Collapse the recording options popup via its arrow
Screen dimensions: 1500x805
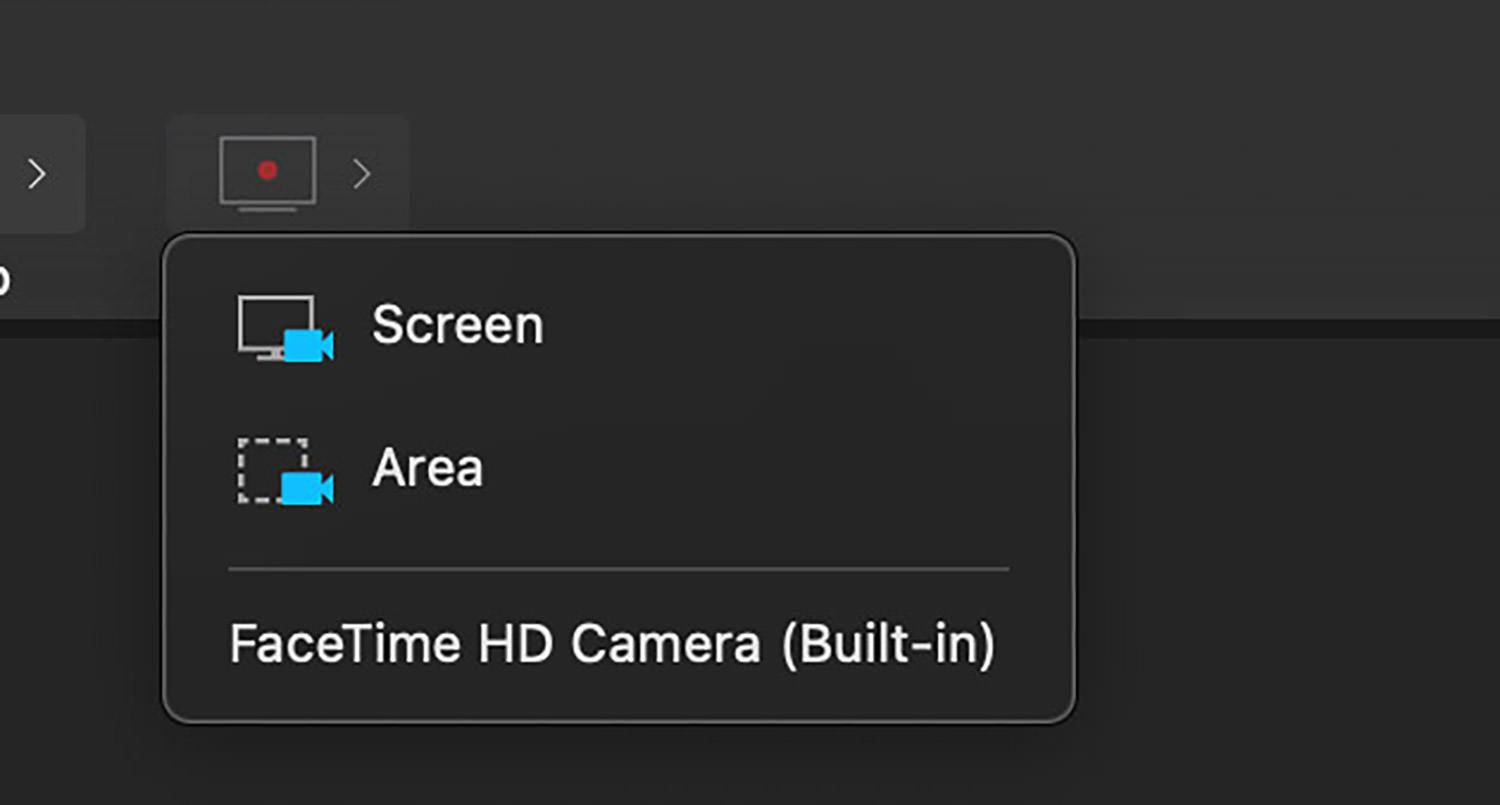362,174
